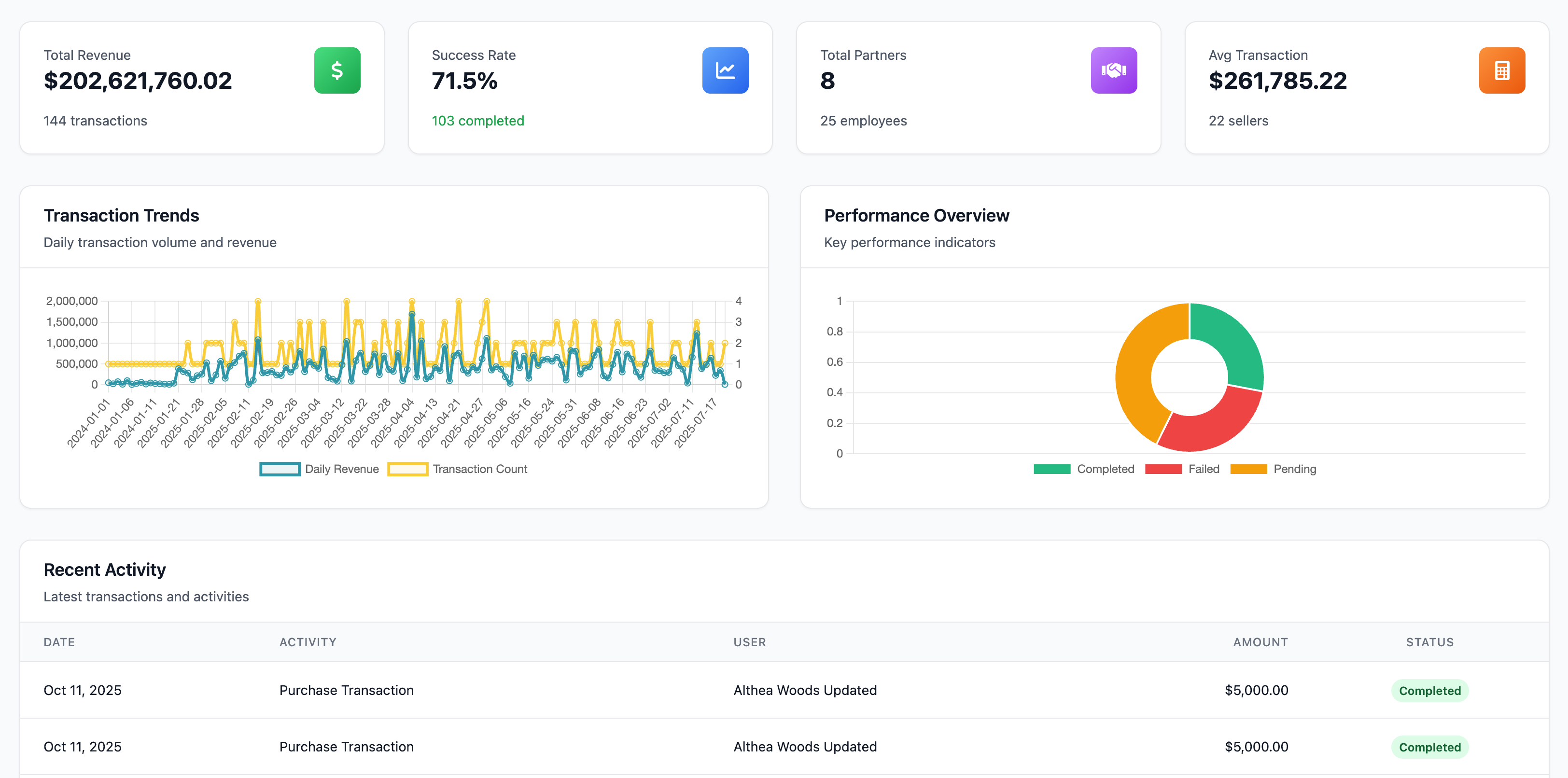Image resolution: width=1568 pixels, height=778 pixels.
Task: Sort by the DATE column header
Action: tap(59, 641)
